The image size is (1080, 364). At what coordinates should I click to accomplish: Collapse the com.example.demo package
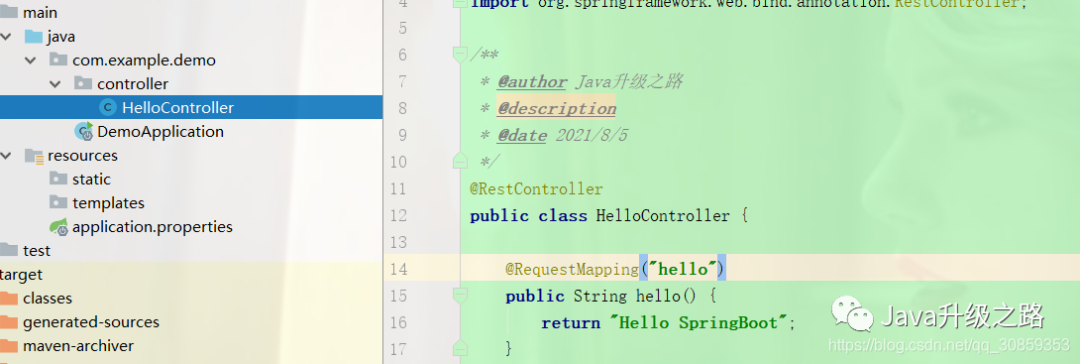point(30,61)
